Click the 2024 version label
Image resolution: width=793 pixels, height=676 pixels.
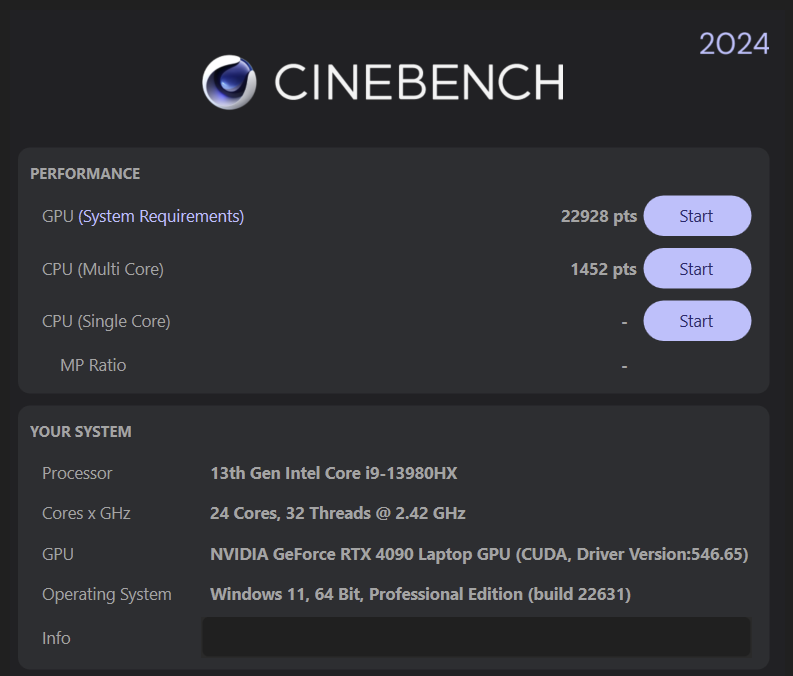click(x=733, y=44)
